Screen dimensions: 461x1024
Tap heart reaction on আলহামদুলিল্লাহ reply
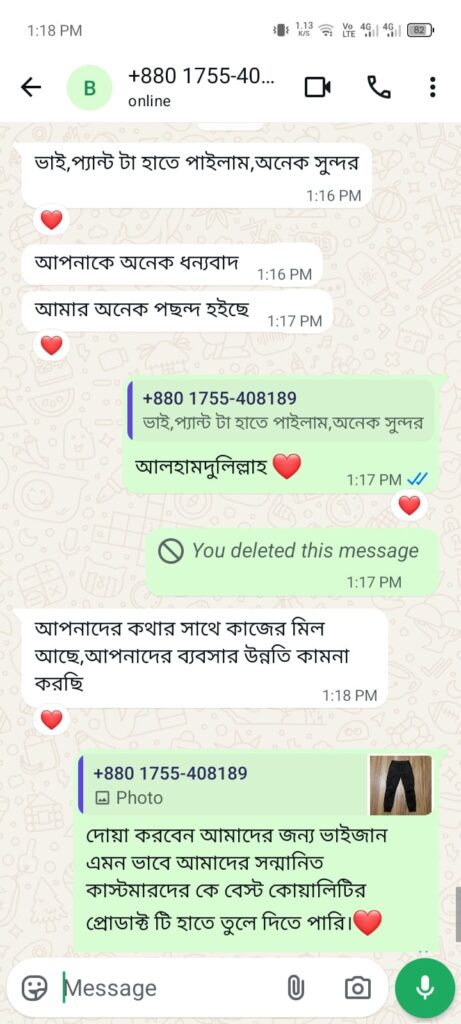point(409,505)
